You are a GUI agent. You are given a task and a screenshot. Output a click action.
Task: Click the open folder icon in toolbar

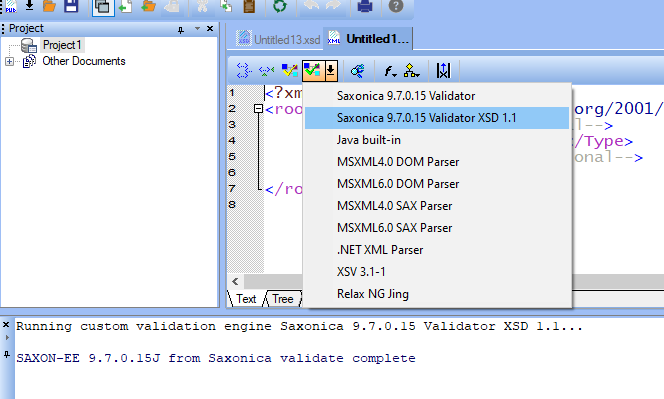coord(49,6)
